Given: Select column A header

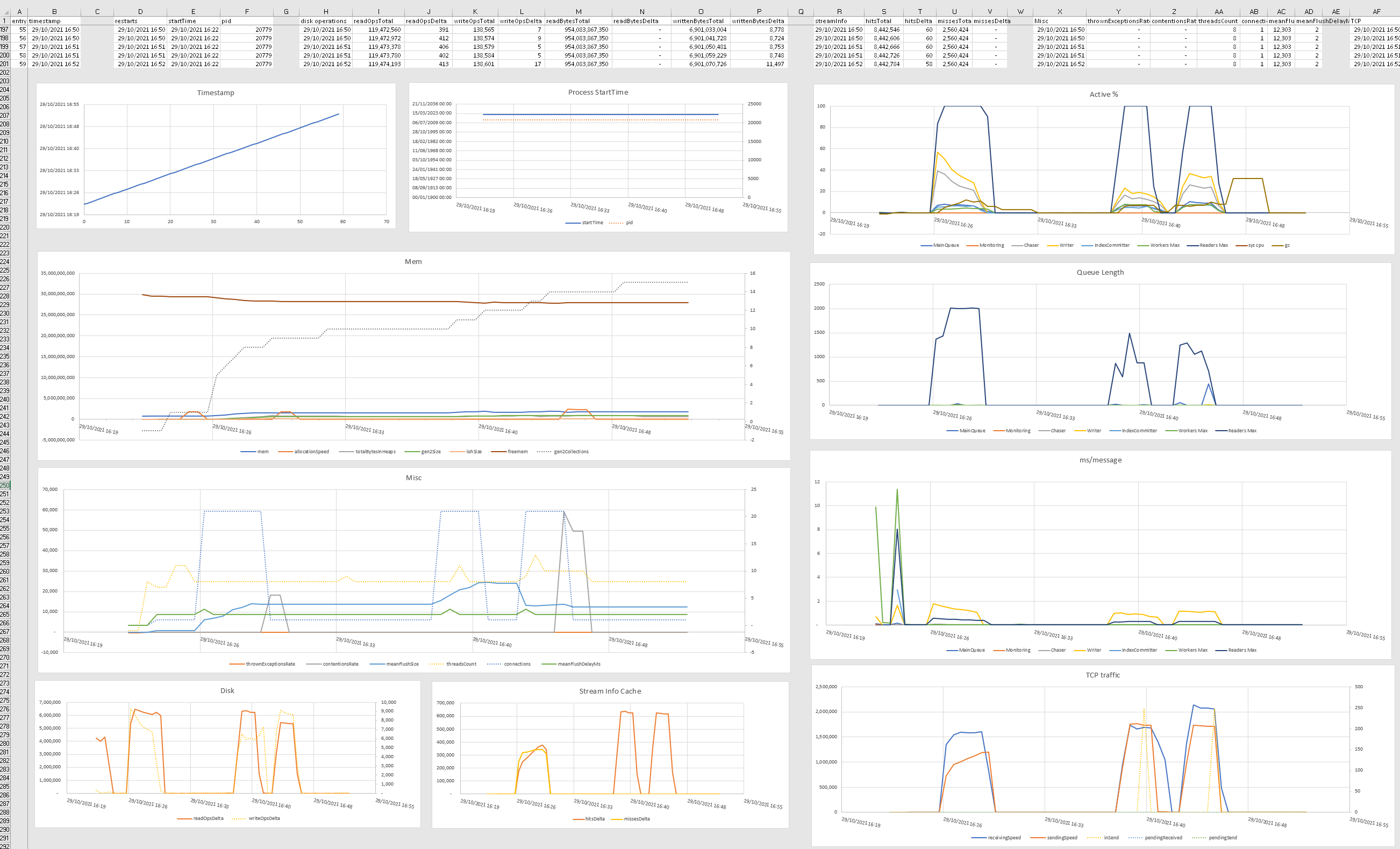Looking at the screenshot, I should pyautogui.click(x=19, y=11).
